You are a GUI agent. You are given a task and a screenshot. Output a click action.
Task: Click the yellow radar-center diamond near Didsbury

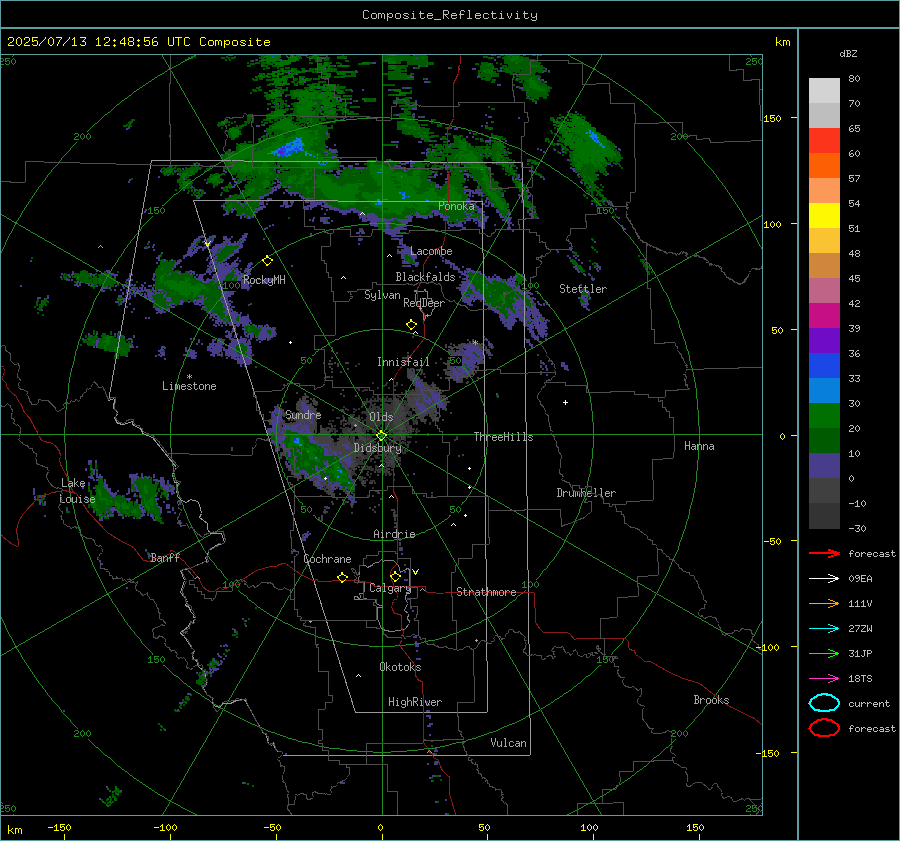[381, 436]
